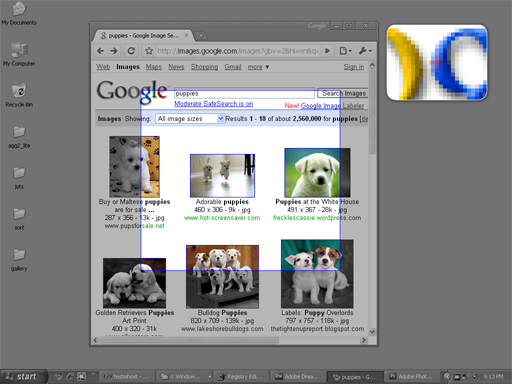Click the '460 x 306 - 9k - jpg' text

coord(222,210)
